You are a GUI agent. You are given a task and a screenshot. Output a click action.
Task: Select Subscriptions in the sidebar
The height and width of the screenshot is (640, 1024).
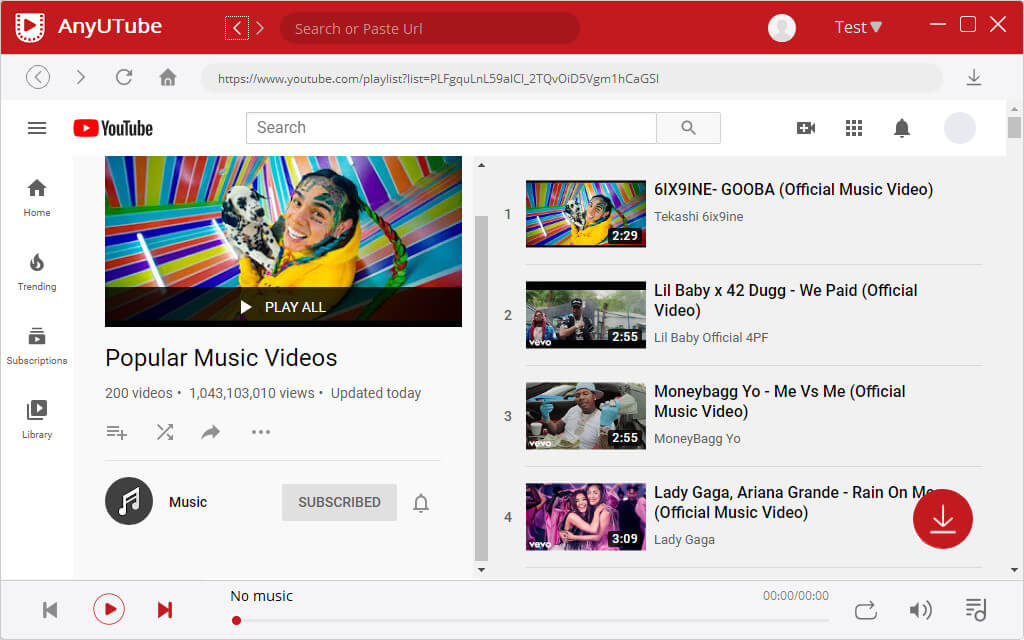[37, 346]
